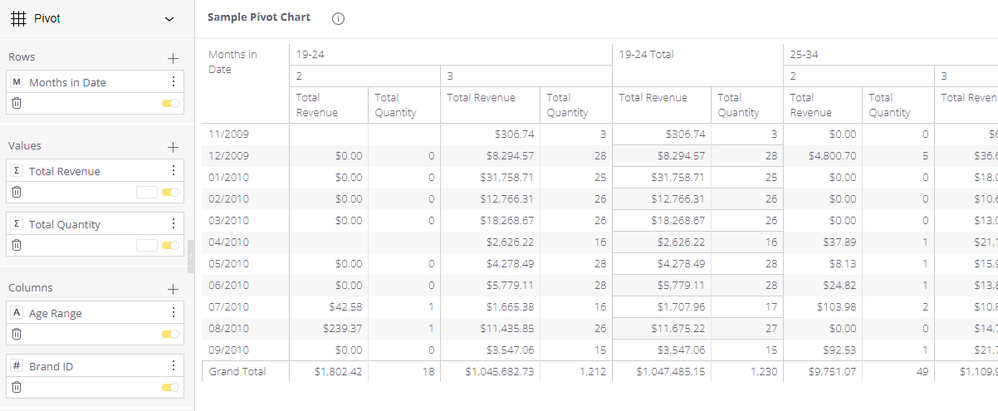
Task: Open the Pivot chart type dropdown
Action: (x=168, y=19)
